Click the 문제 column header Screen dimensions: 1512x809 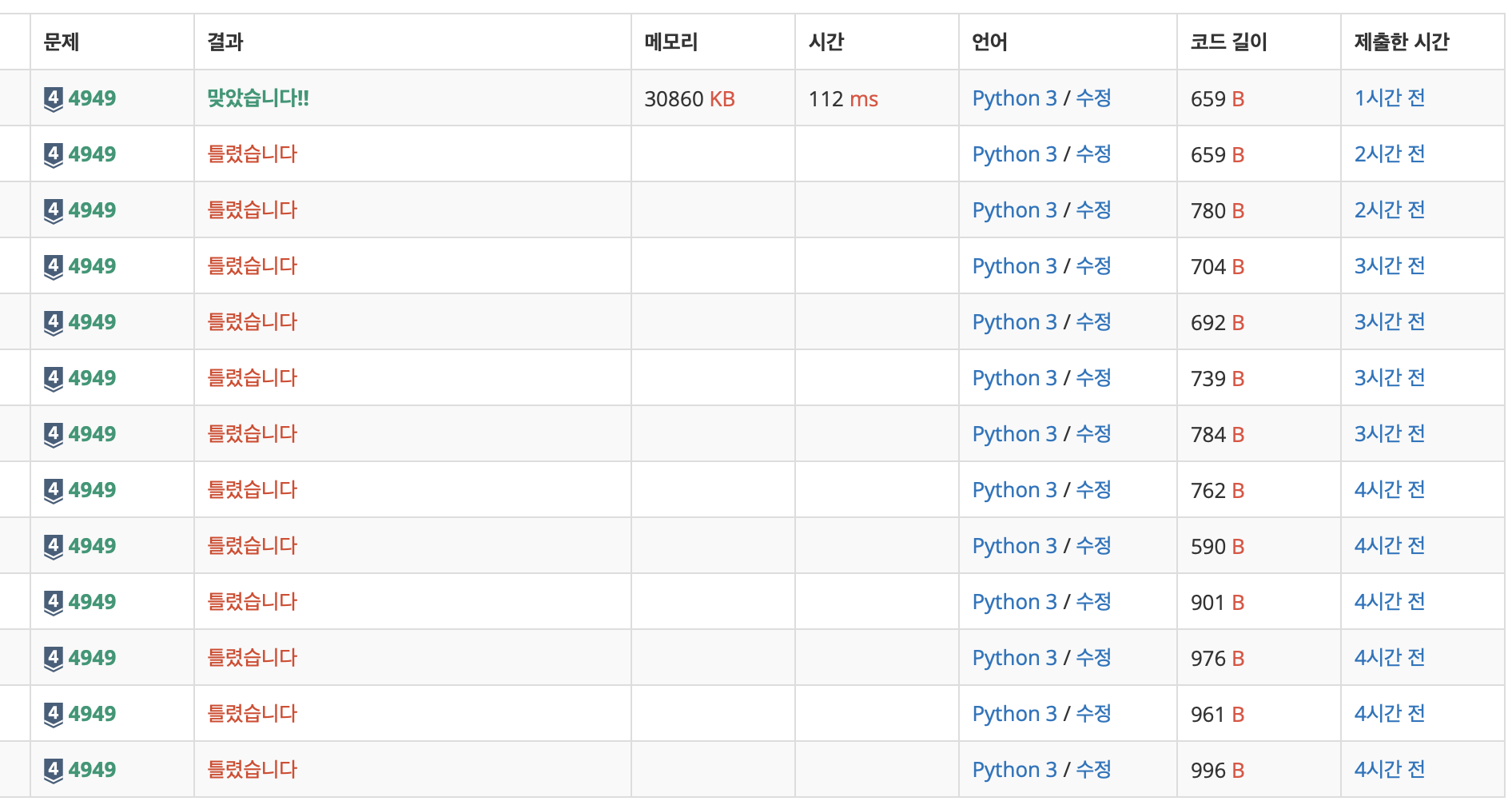pyautogui.click(x=62, y=42)
